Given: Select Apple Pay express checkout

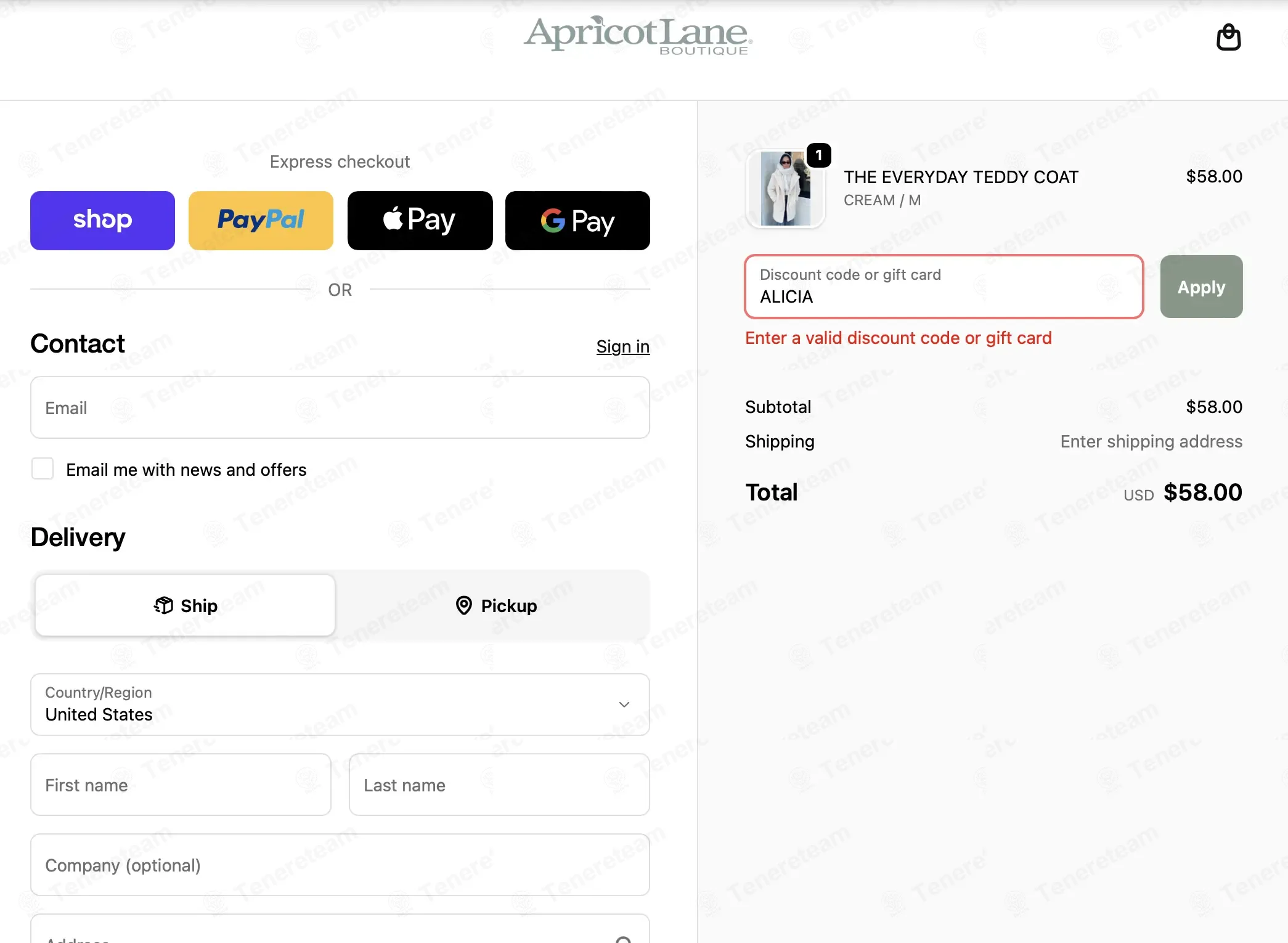Looking at the screenshot, I should pos(420,220).
